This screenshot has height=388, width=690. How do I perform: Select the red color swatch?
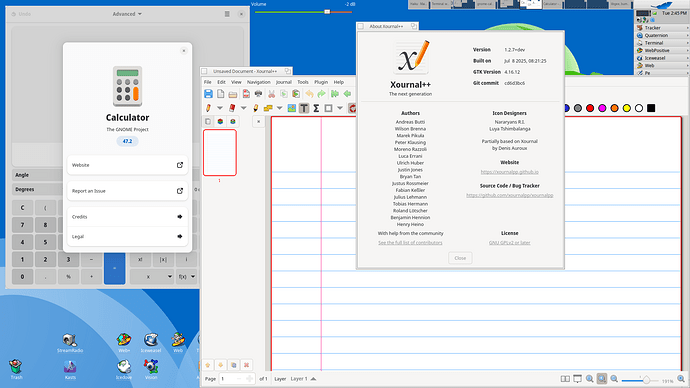click(x=590, y=108)
